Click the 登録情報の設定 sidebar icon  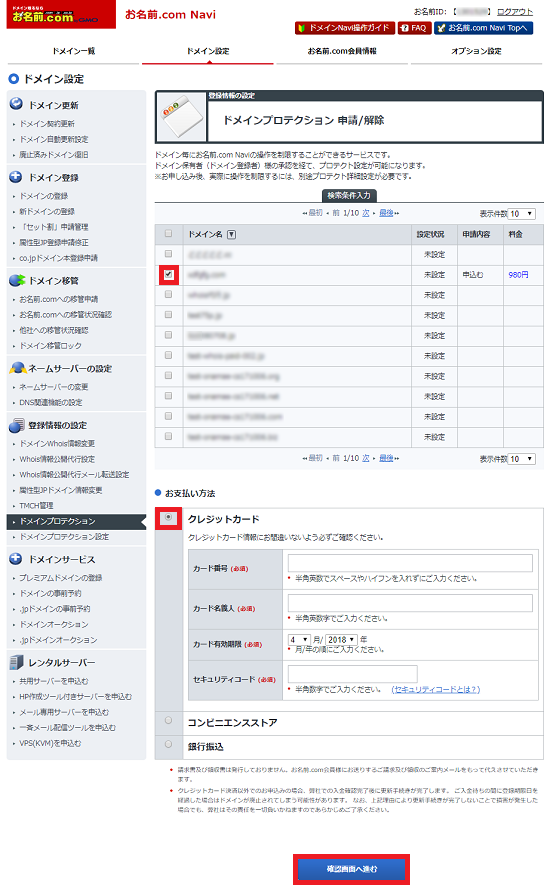(x=17, y=425)
